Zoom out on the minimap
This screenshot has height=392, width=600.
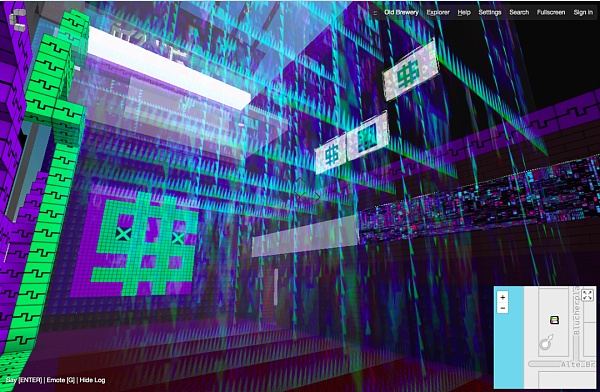(x=502, y=308)
